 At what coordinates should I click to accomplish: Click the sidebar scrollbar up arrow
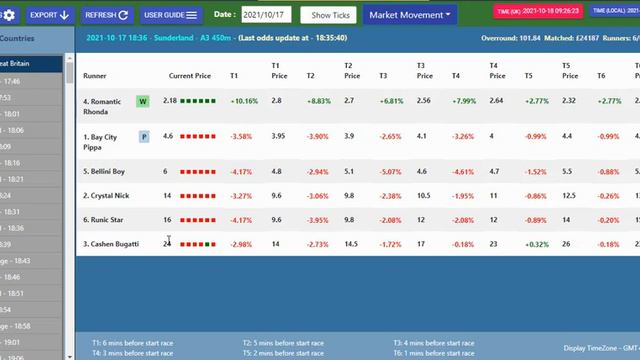click(69, 58)
